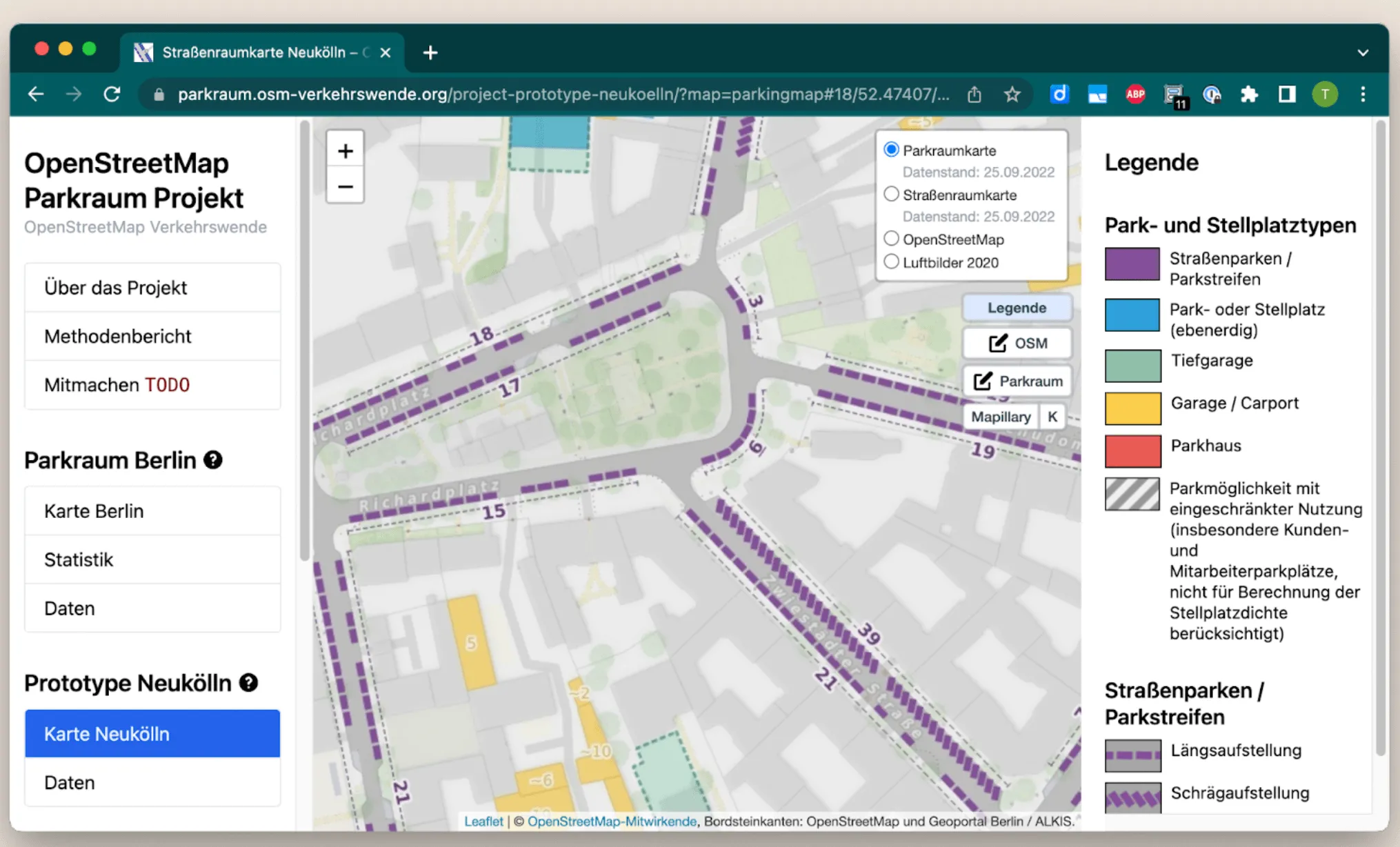The width and height of the screenshot is (1400, 847).
Task: Click the browser back arrow
Action: click(x=36, y=94)
